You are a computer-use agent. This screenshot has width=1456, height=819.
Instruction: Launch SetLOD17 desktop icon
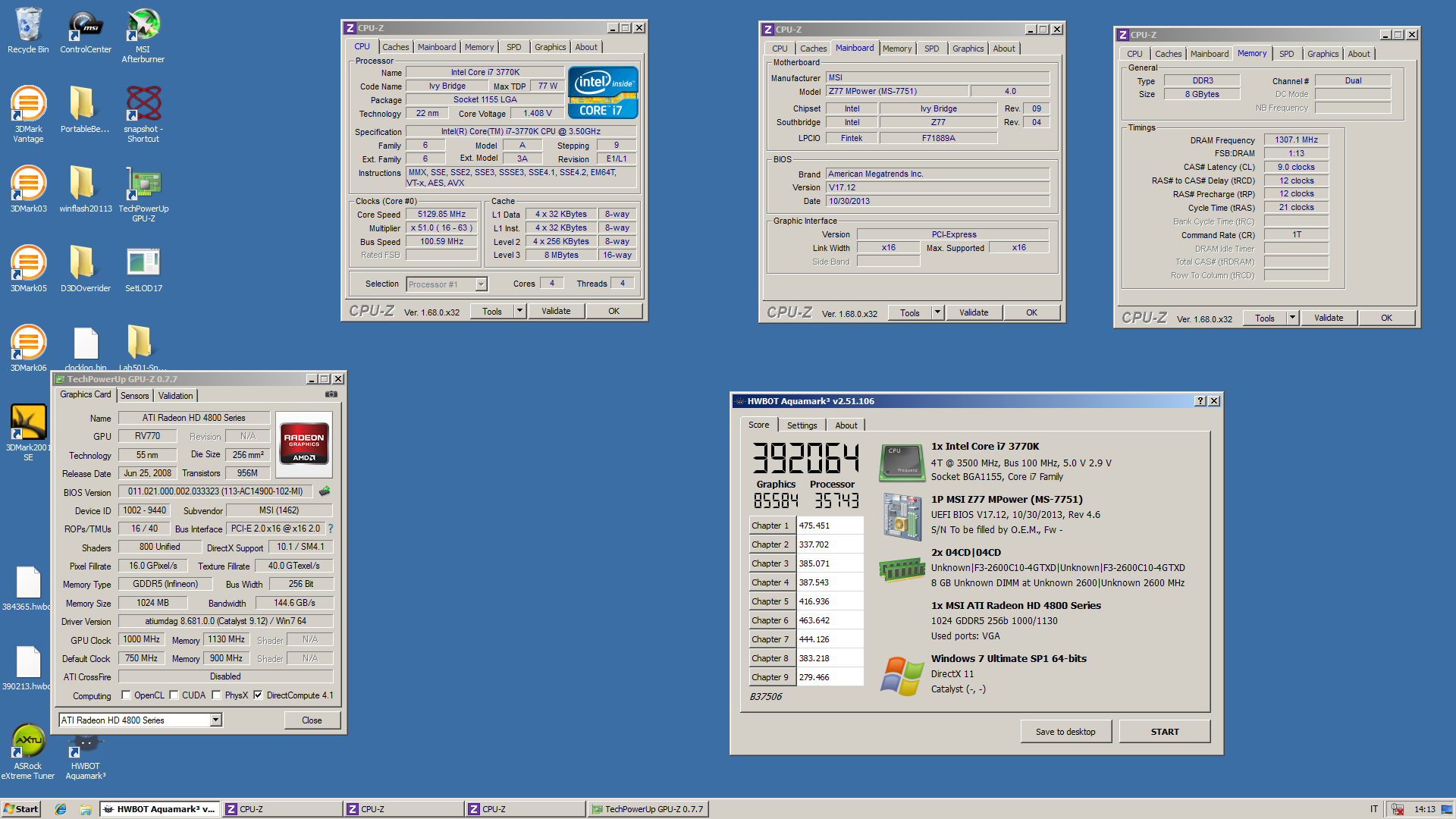pos(143,268)
